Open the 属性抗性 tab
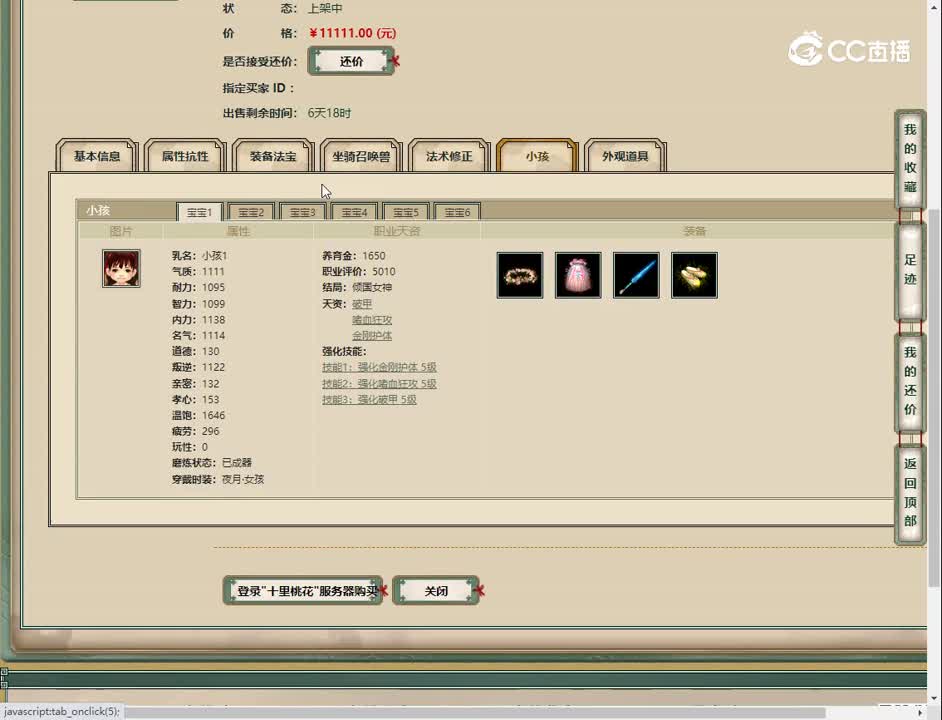Image resolution: width=942 pixels, height=720 pixels. point(185,156)
